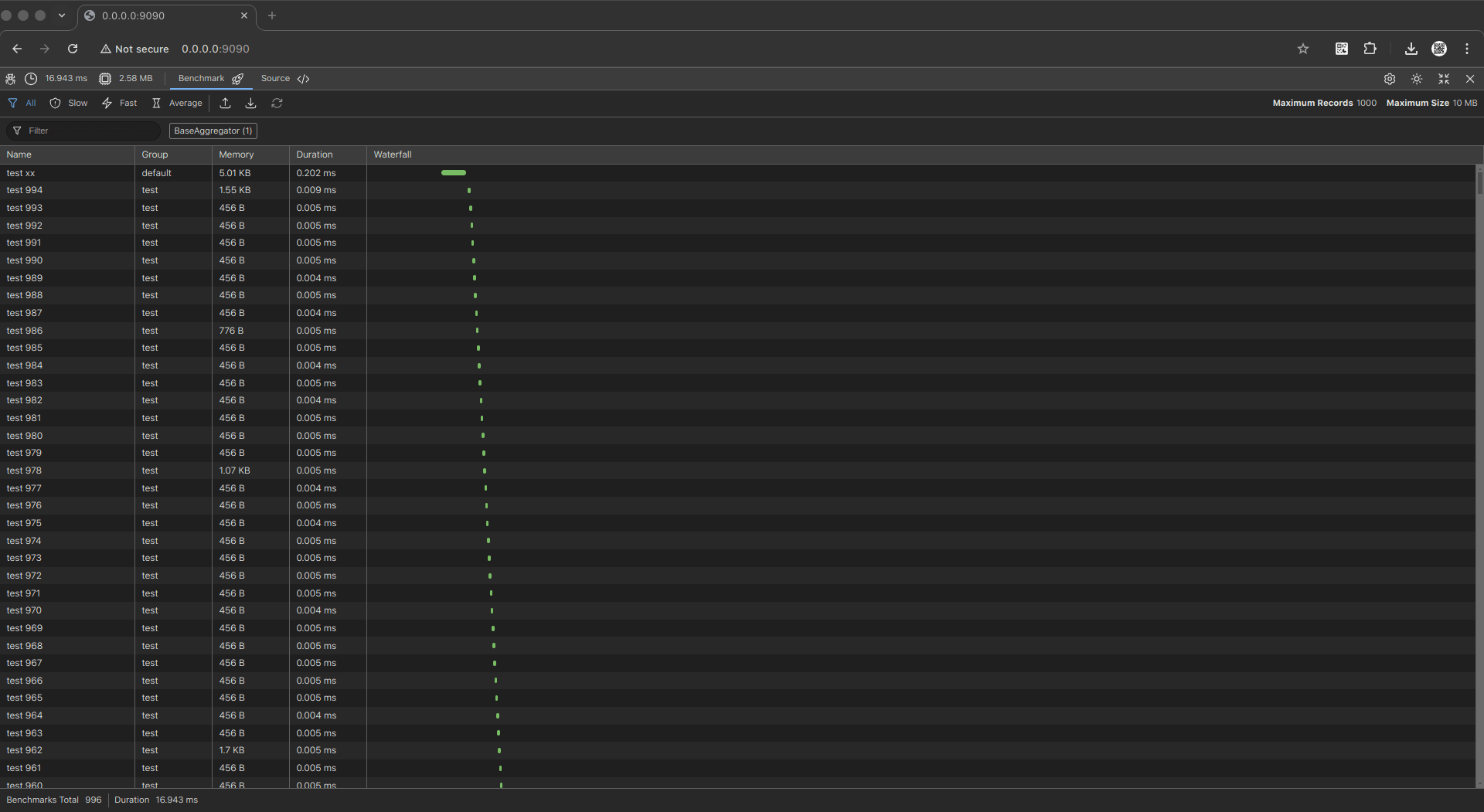Click the download/import icon
1484x812 pixels.
coord(251,103)
